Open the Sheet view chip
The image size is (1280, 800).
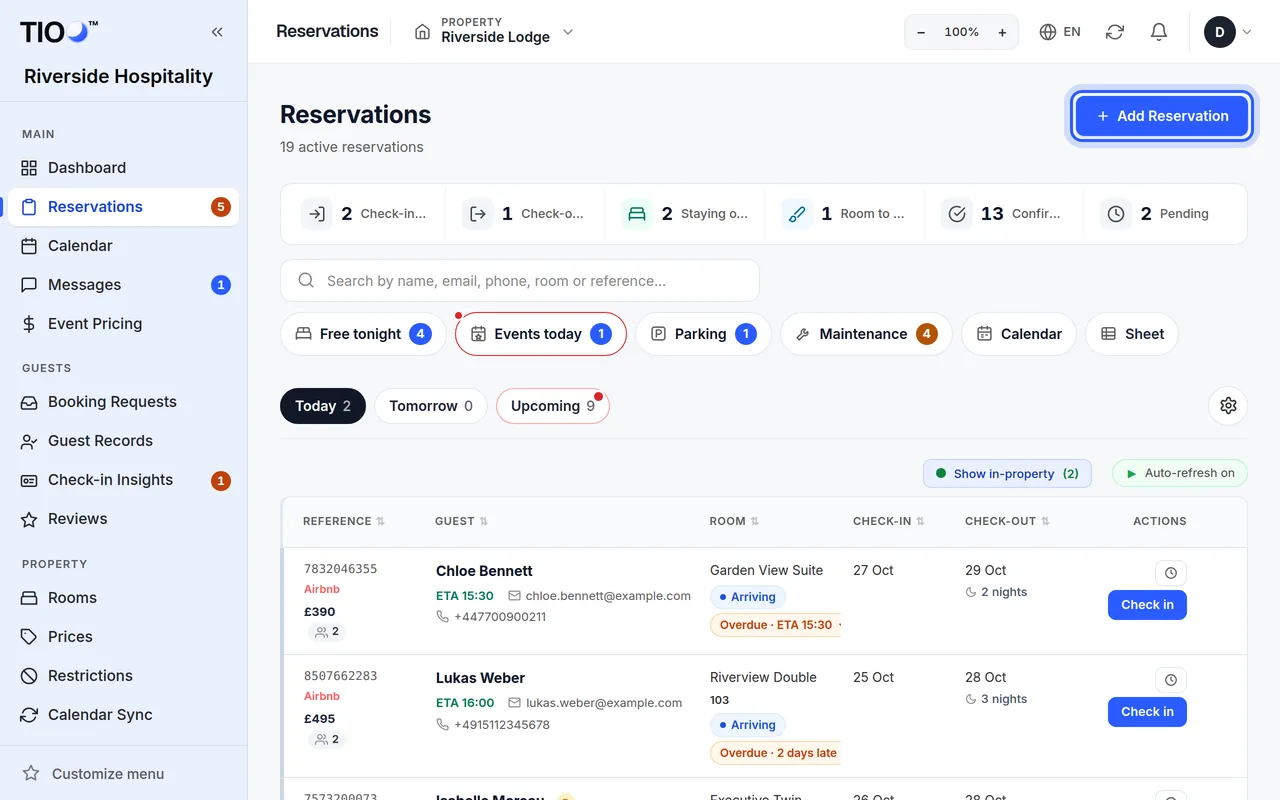pos(1132,334)
